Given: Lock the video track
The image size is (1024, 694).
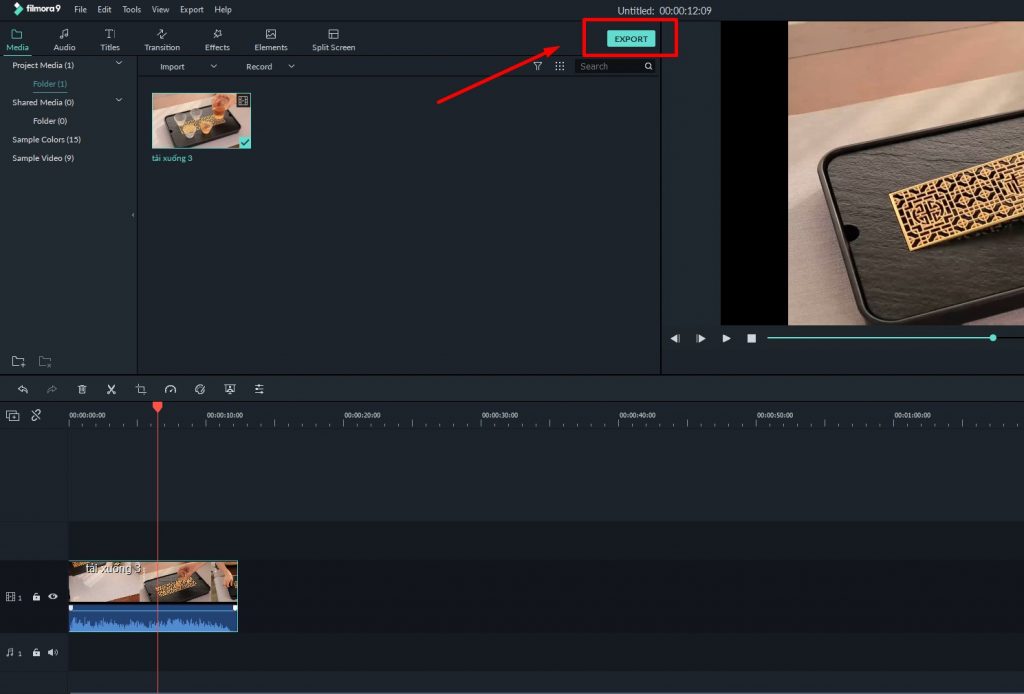Looking at the screenshot, I should pyautogui.click(x=36, y=596).
